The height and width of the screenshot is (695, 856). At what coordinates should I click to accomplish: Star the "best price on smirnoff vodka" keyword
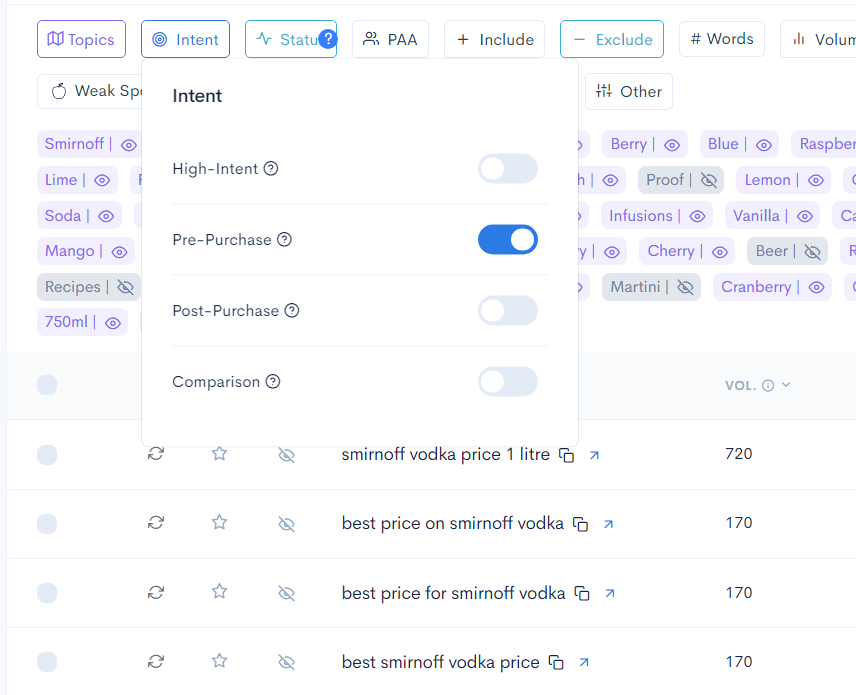(x=219, y=523)
